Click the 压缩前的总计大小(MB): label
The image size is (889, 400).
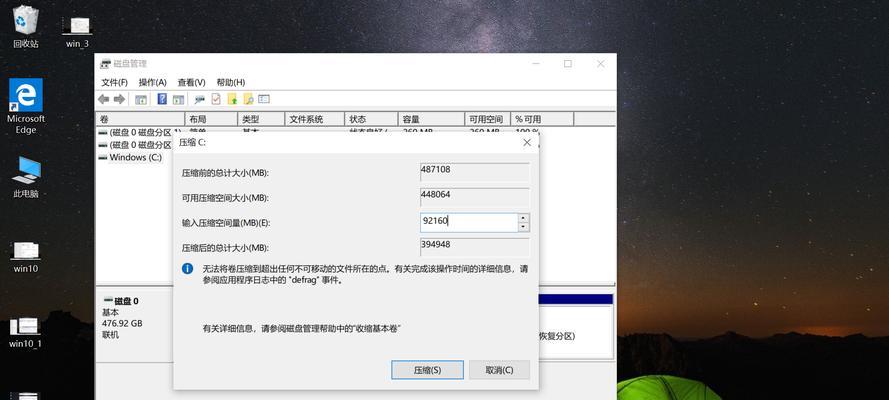[225, 173]
